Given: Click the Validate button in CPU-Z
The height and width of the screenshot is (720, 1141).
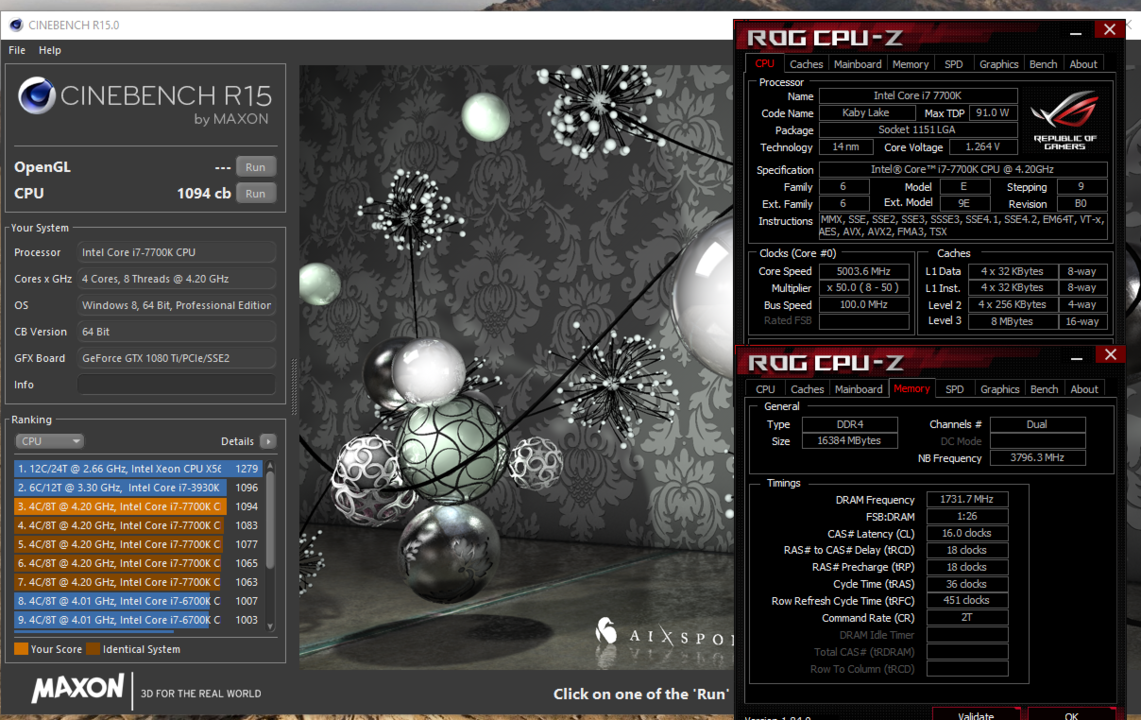Looking at the screenshot, I should coord(976,714).
